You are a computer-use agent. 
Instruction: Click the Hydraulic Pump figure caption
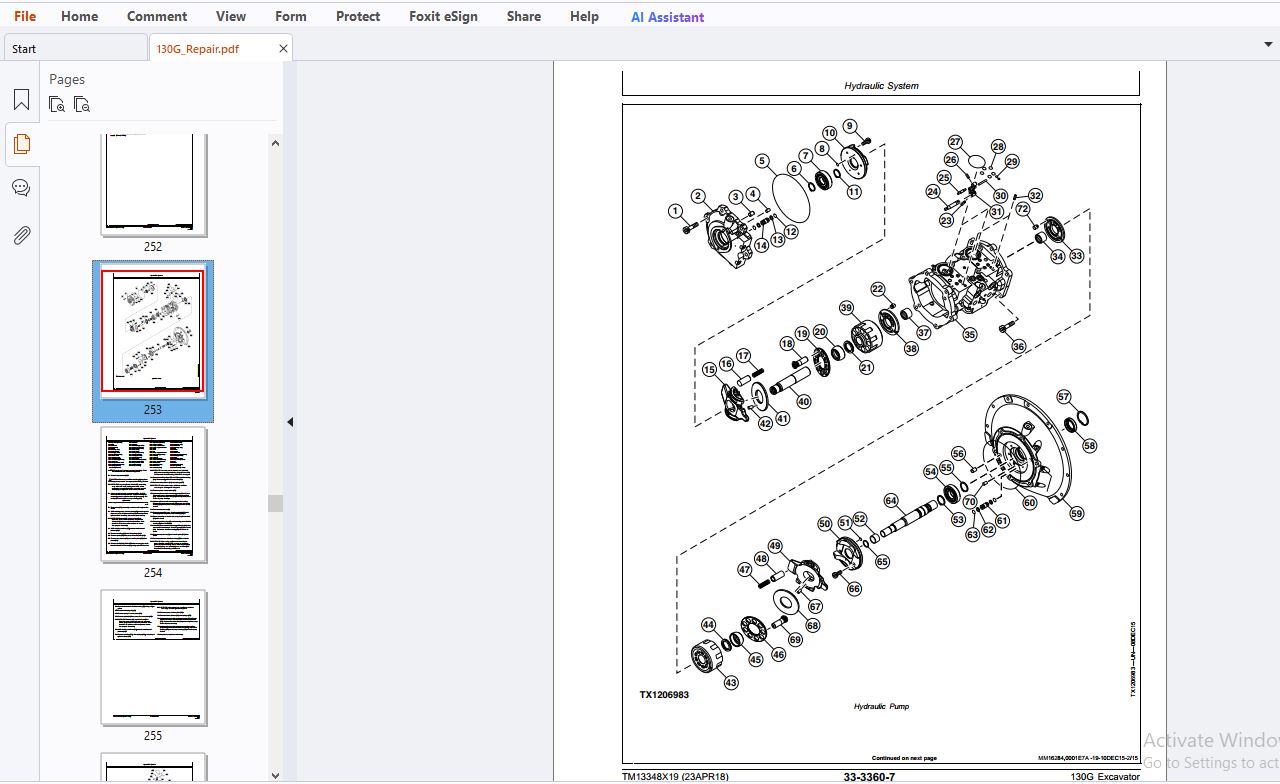pyautogui.click(x=881, y=707)
